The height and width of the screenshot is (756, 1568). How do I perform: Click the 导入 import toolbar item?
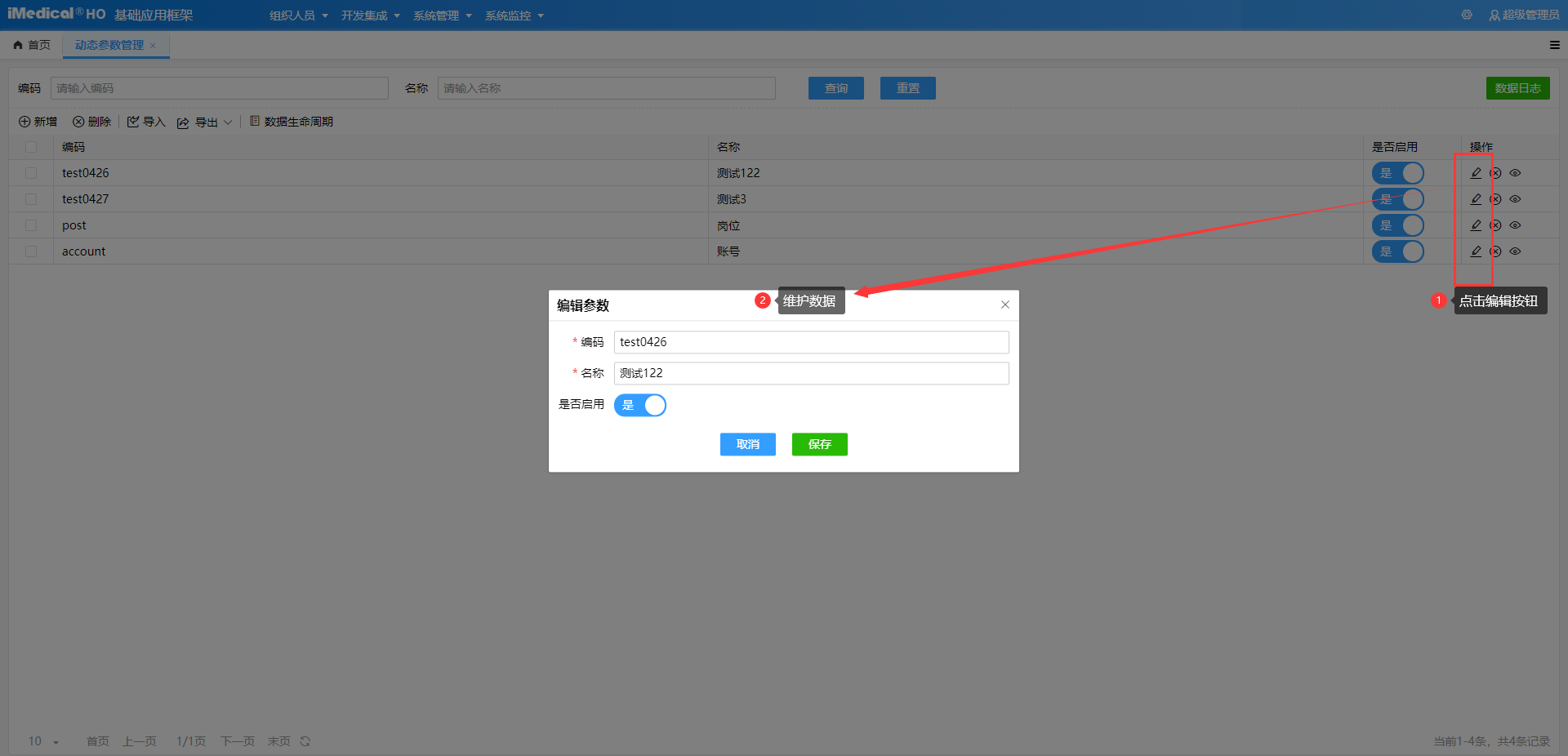(147, 122)
